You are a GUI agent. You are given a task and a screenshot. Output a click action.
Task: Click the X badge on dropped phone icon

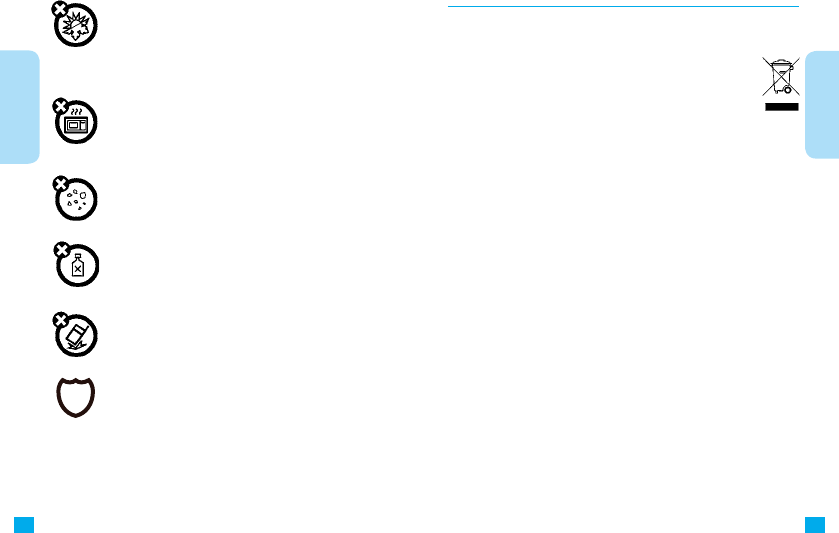pos(60,321)
